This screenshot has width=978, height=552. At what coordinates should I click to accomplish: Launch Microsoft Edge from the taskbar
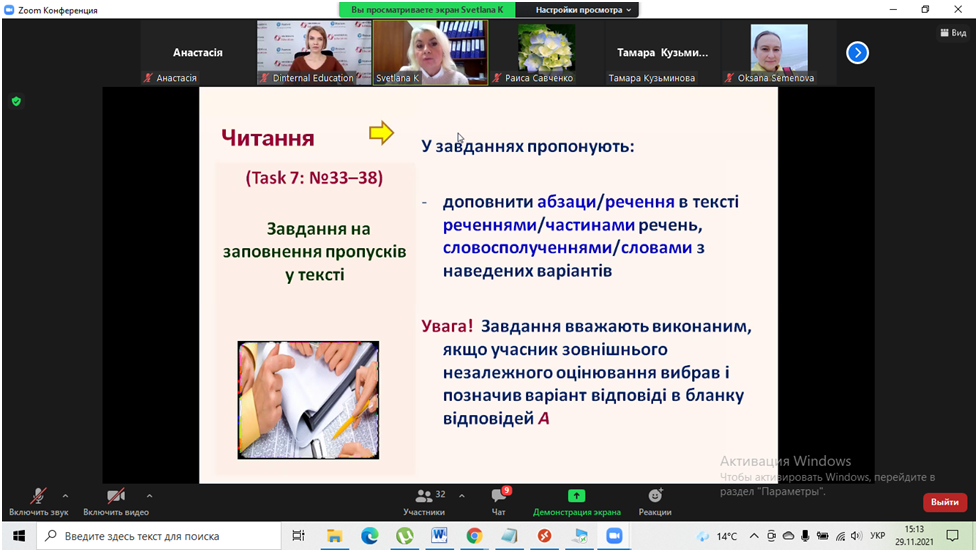369,536
